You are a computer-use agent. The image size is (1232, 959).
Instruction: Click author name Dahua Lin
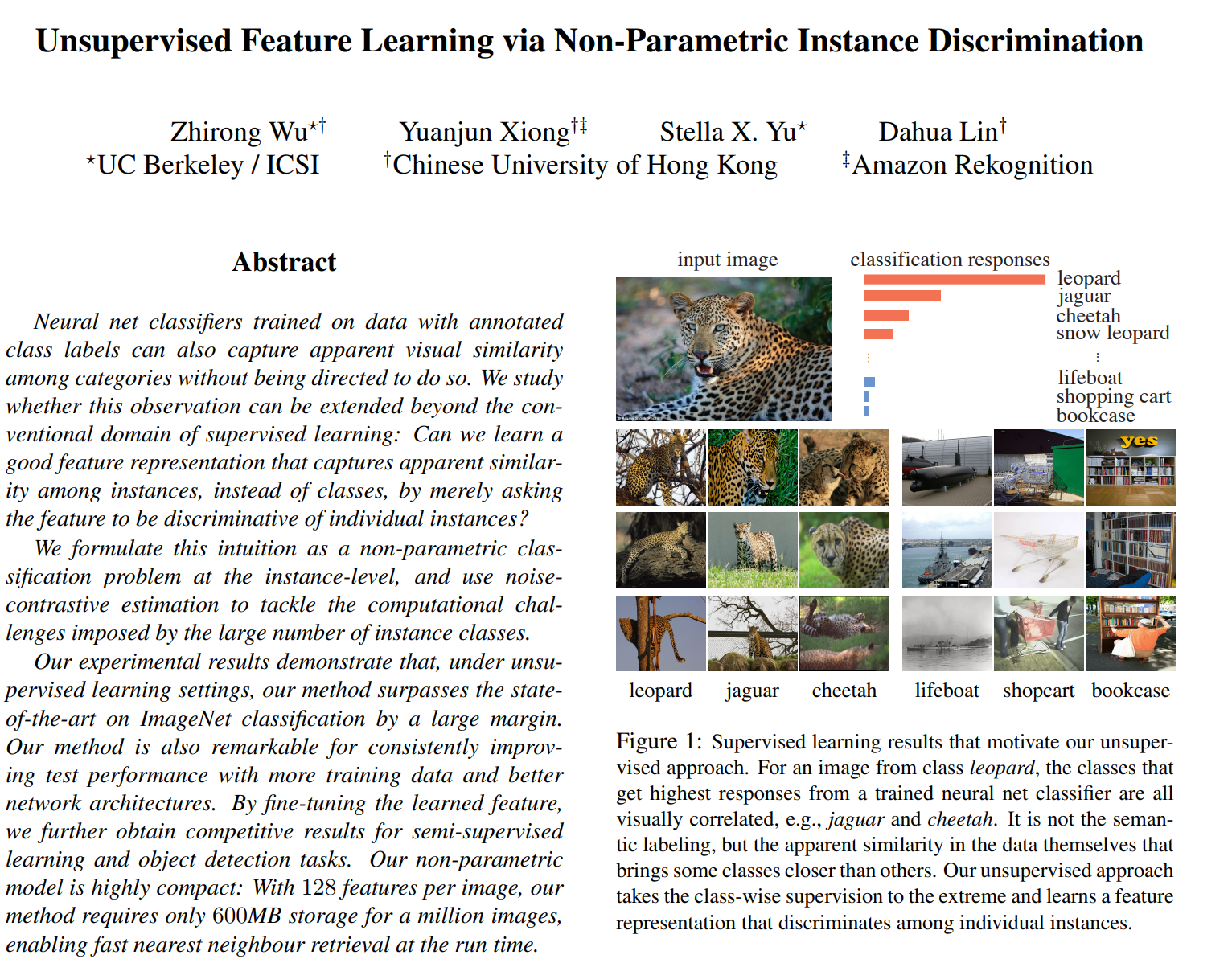938,132
